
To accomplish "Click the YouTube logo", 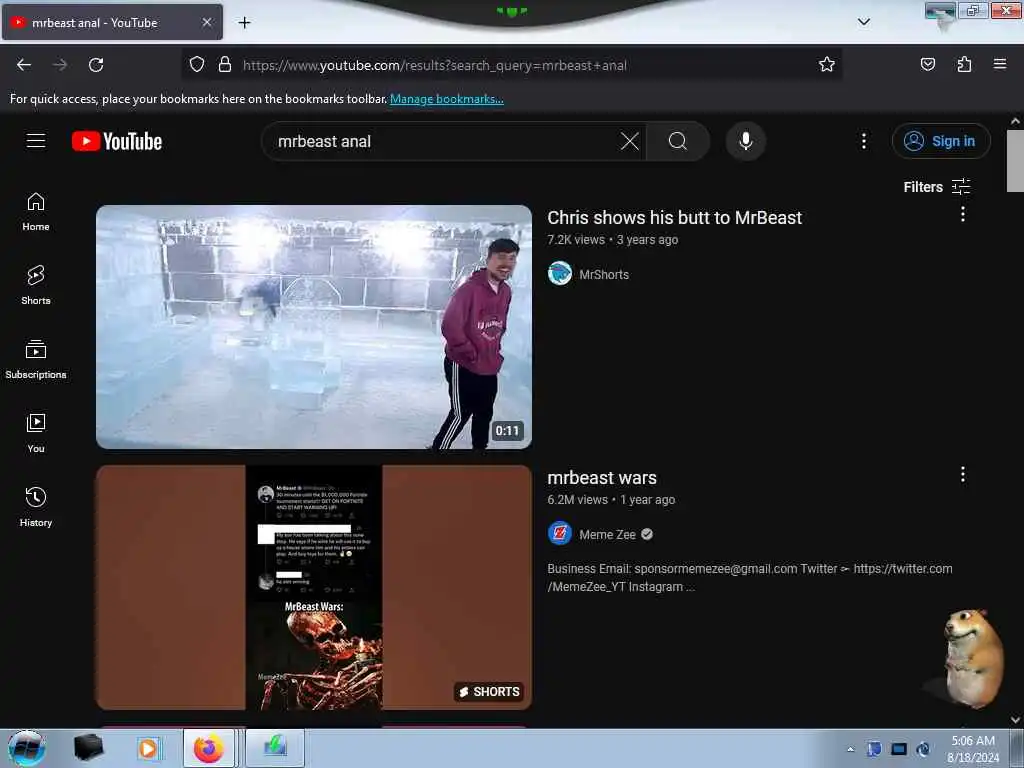I will (x=117, y=141).
